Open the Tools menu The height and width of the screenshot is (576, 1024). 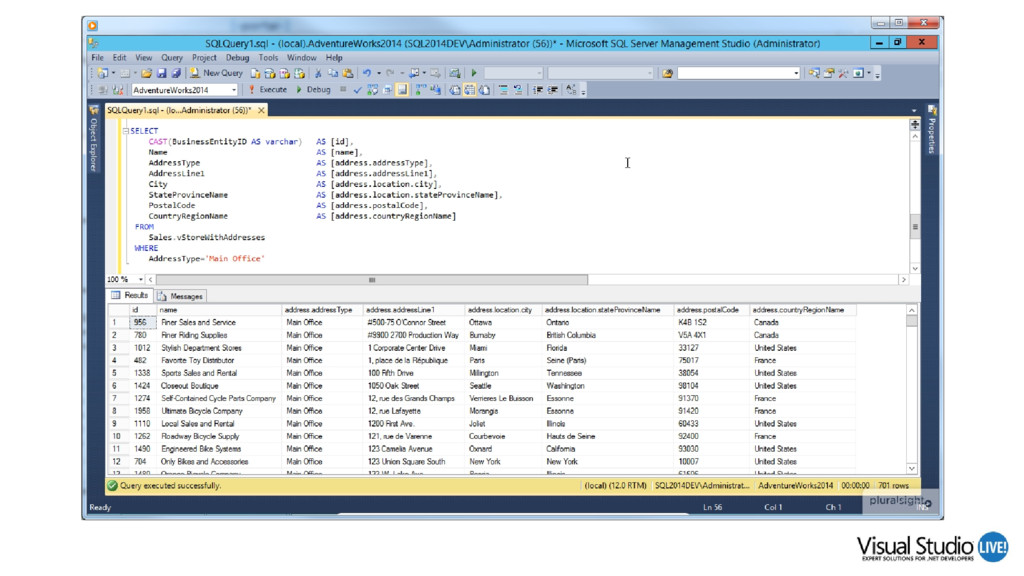click(268, 57)
